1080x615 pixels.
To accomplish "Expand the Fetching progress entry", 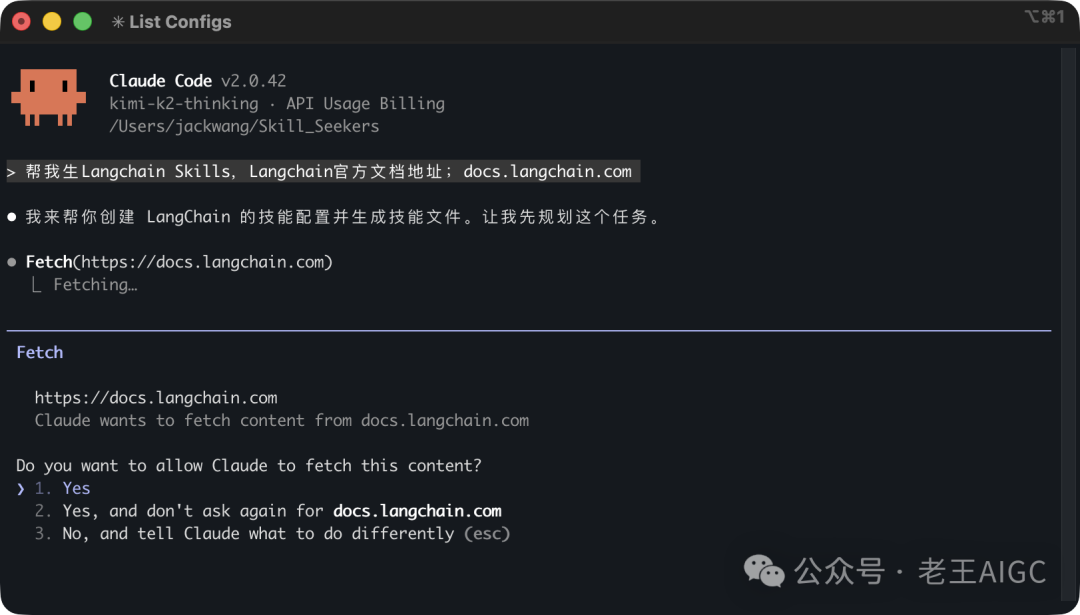I will [96, 284].
